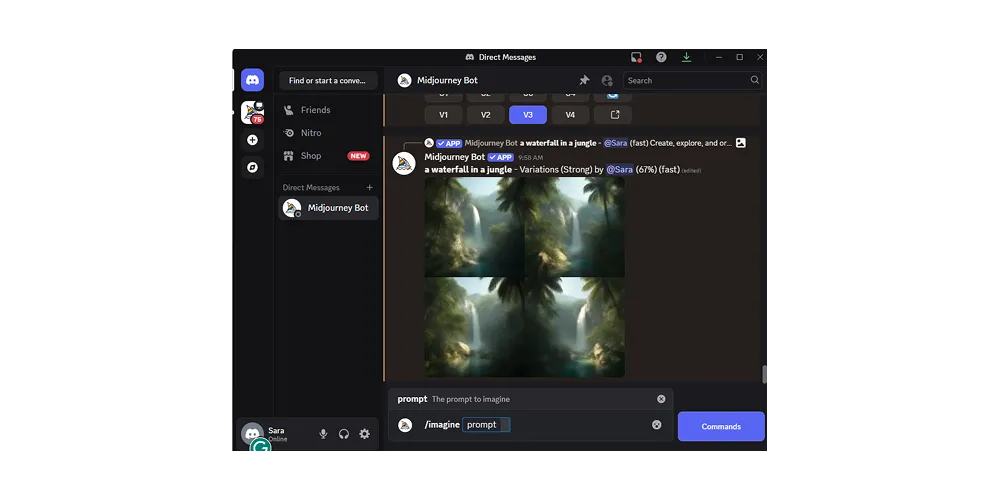Click Midjourney Bot avatar beside message
The width and height of the screenshot is (1000, 500).
(x=404, y=163)
